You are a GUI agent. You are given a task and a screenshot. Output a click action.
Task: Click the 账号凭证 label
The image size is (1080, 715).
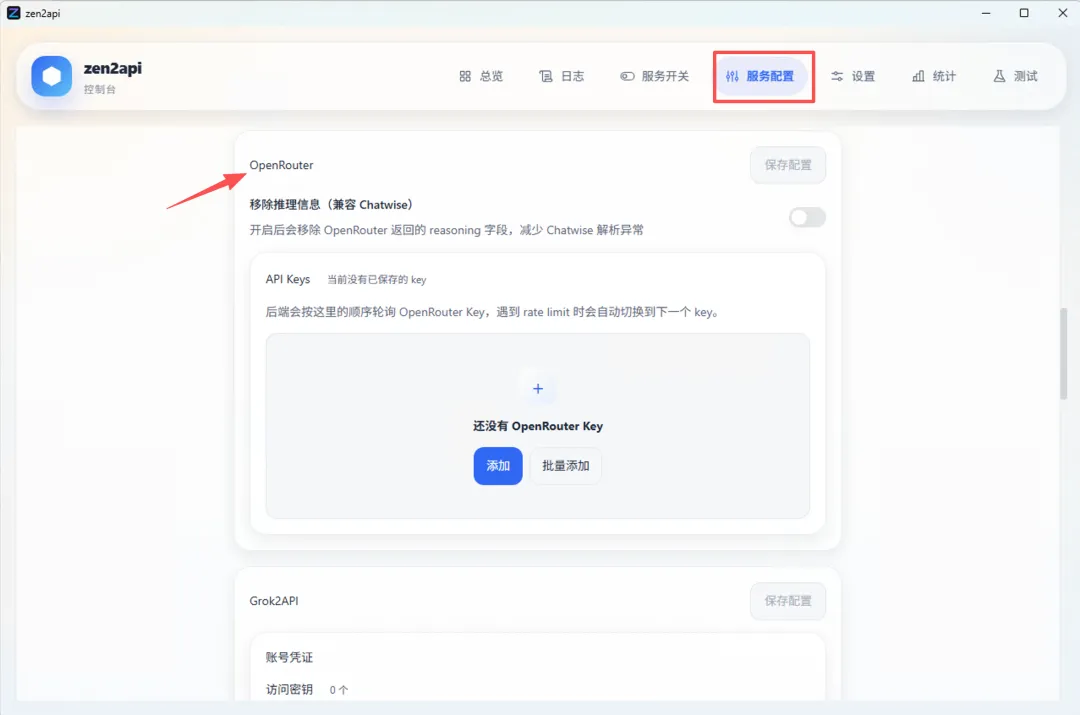(x=289, y=658)
